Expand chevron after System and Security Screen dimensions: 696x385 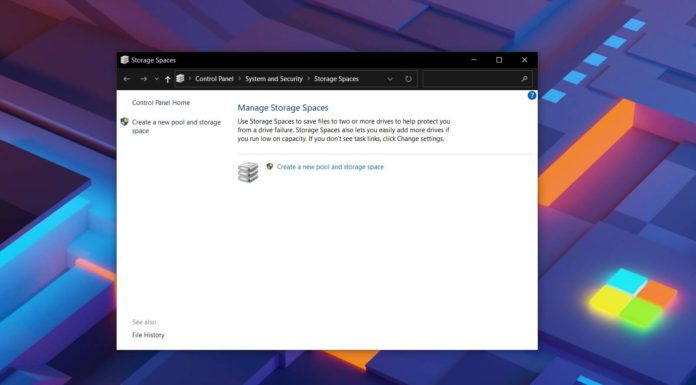308,79
